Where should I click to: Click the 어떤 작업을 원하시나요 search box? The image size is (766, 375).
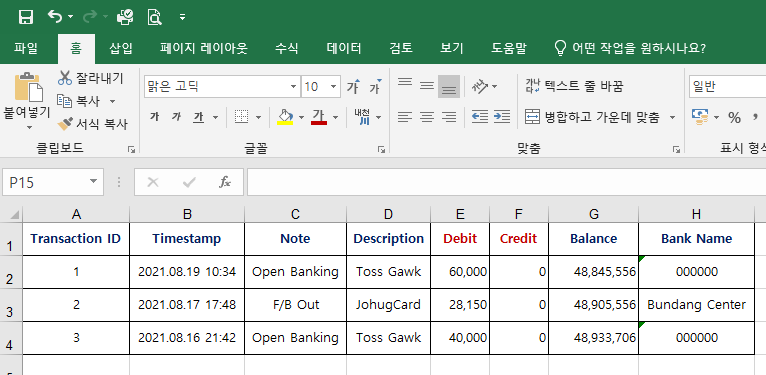(630, 48)
